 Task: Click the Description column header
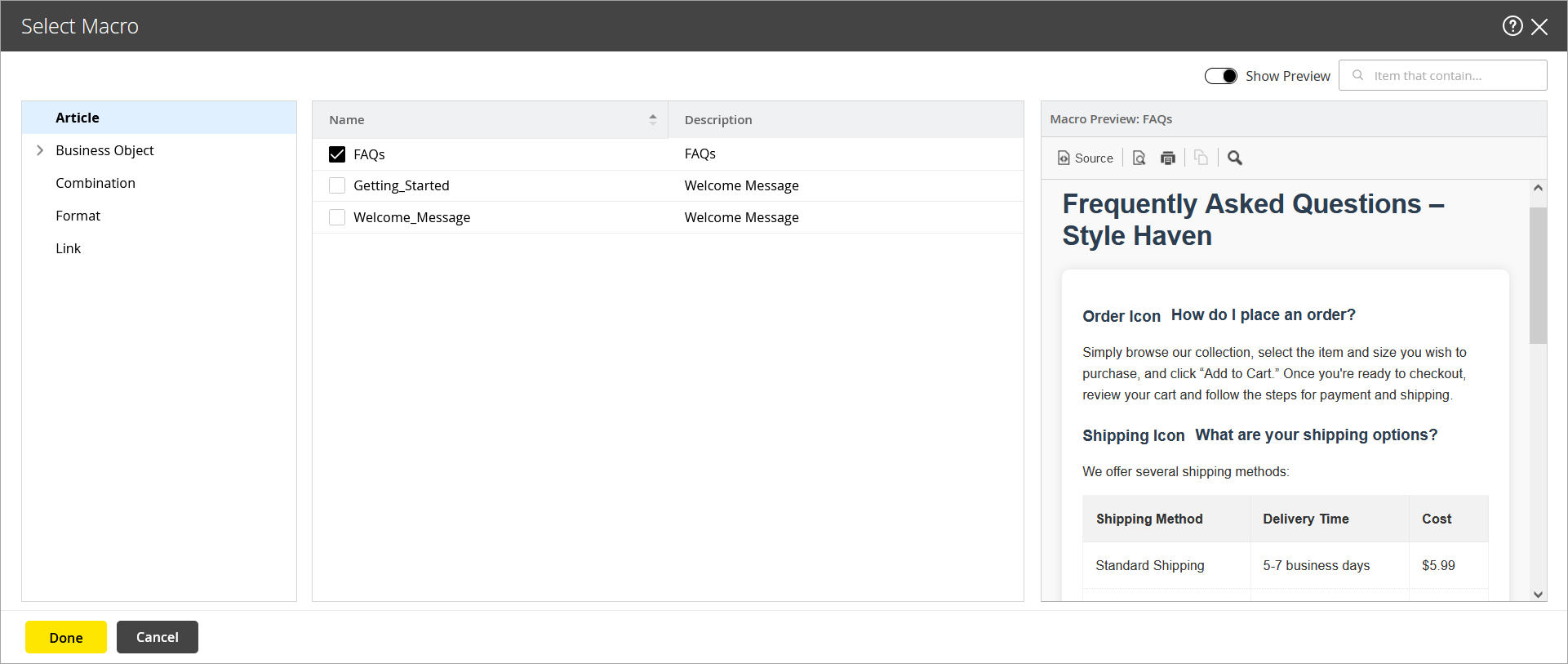point(846,120)
